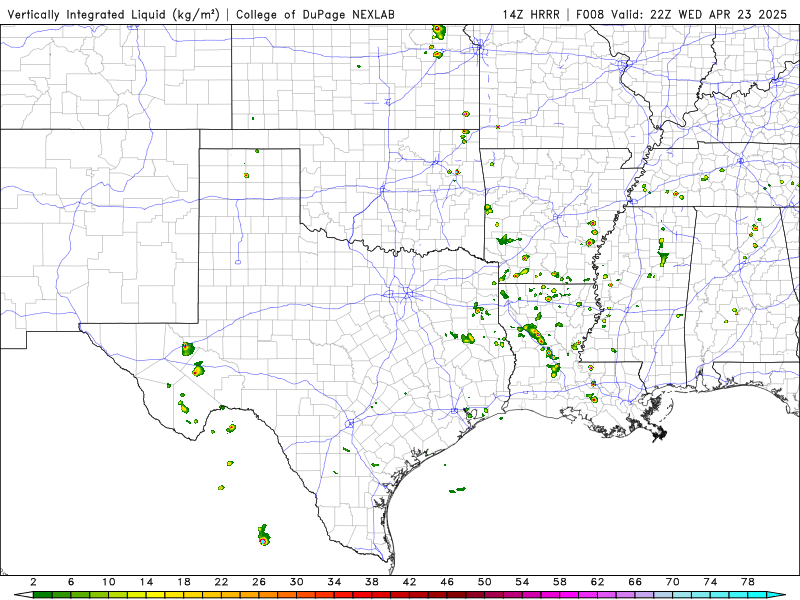Click the color scale label "34"
Screen dimensions: 800x600
(334, 582)
